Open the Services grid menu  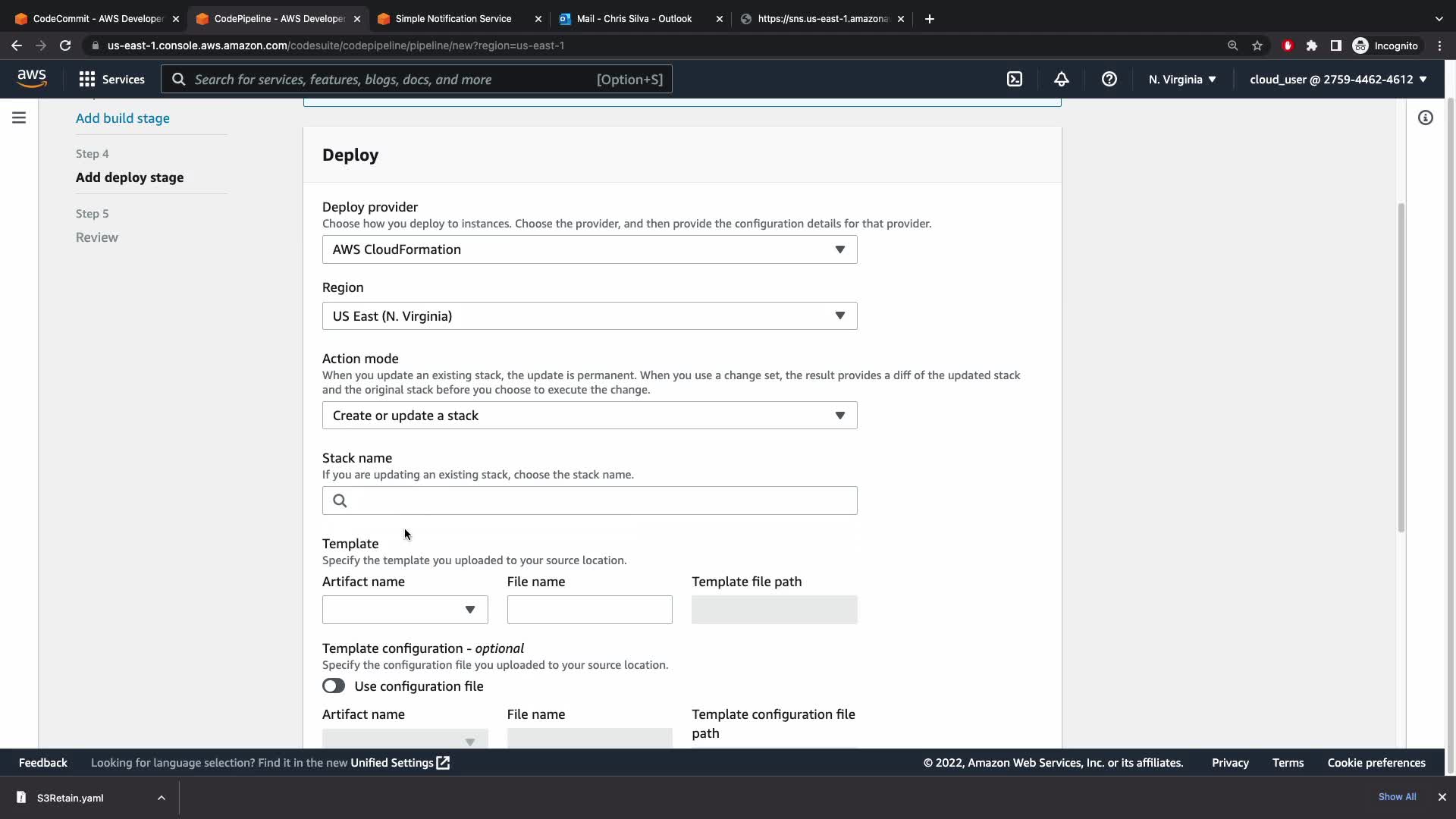tap(111, 79)
